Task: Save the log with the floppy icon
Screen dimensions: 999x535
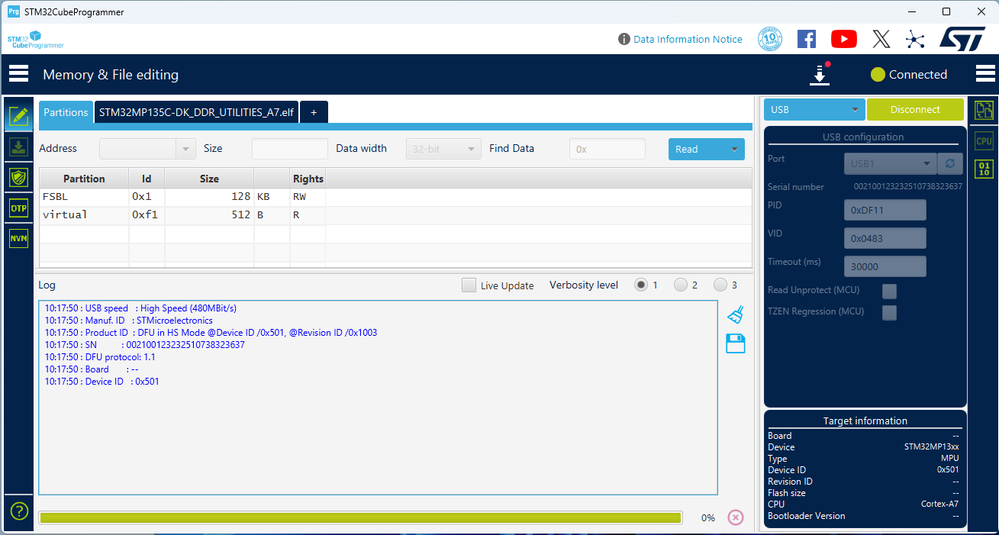Action: 735,344
